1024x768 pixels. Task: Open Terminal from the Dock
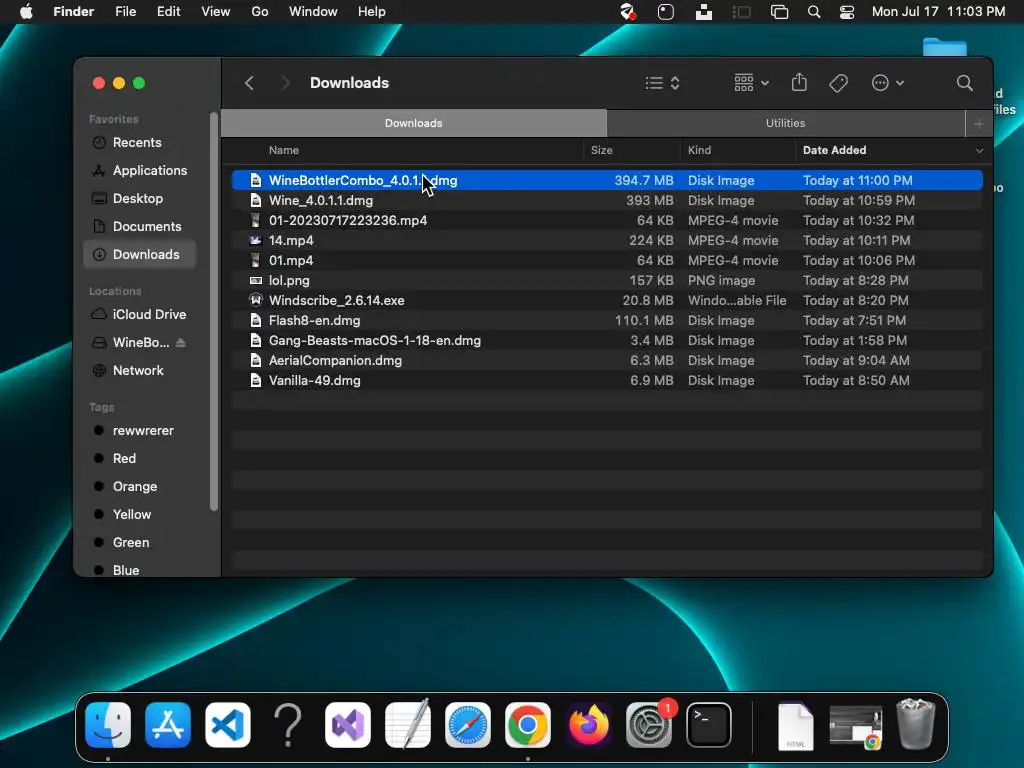point(709,725)
